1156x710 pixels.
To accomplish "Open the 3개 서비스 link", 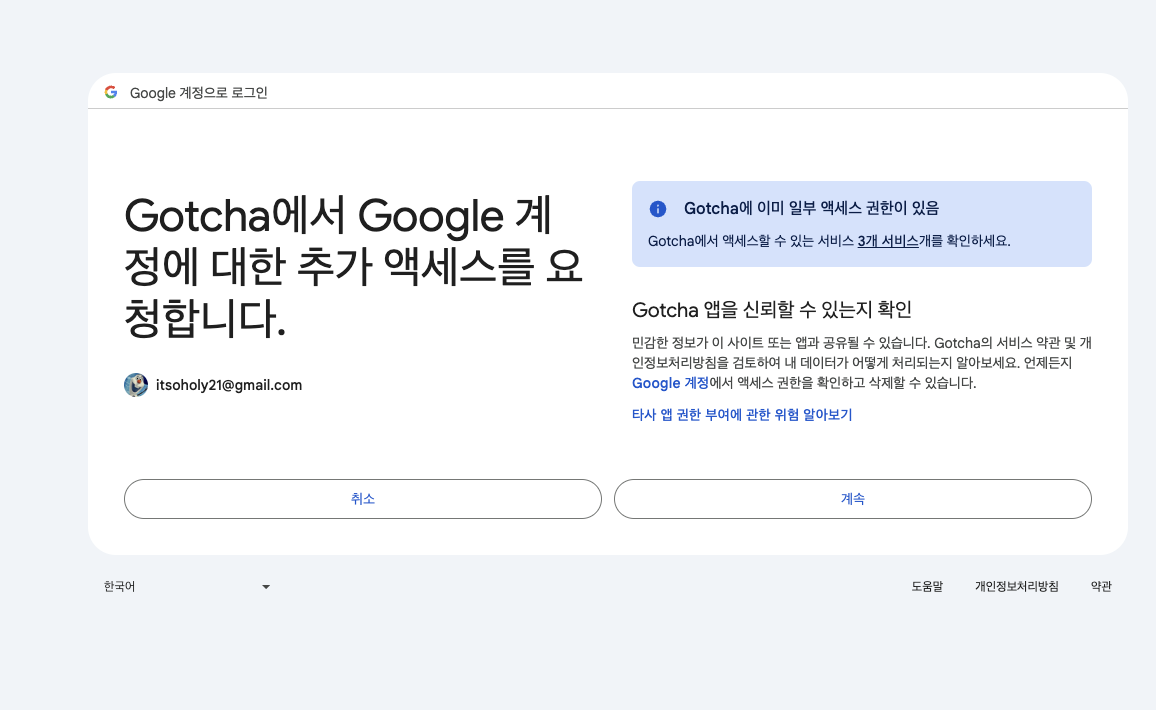I will (888, 241).
